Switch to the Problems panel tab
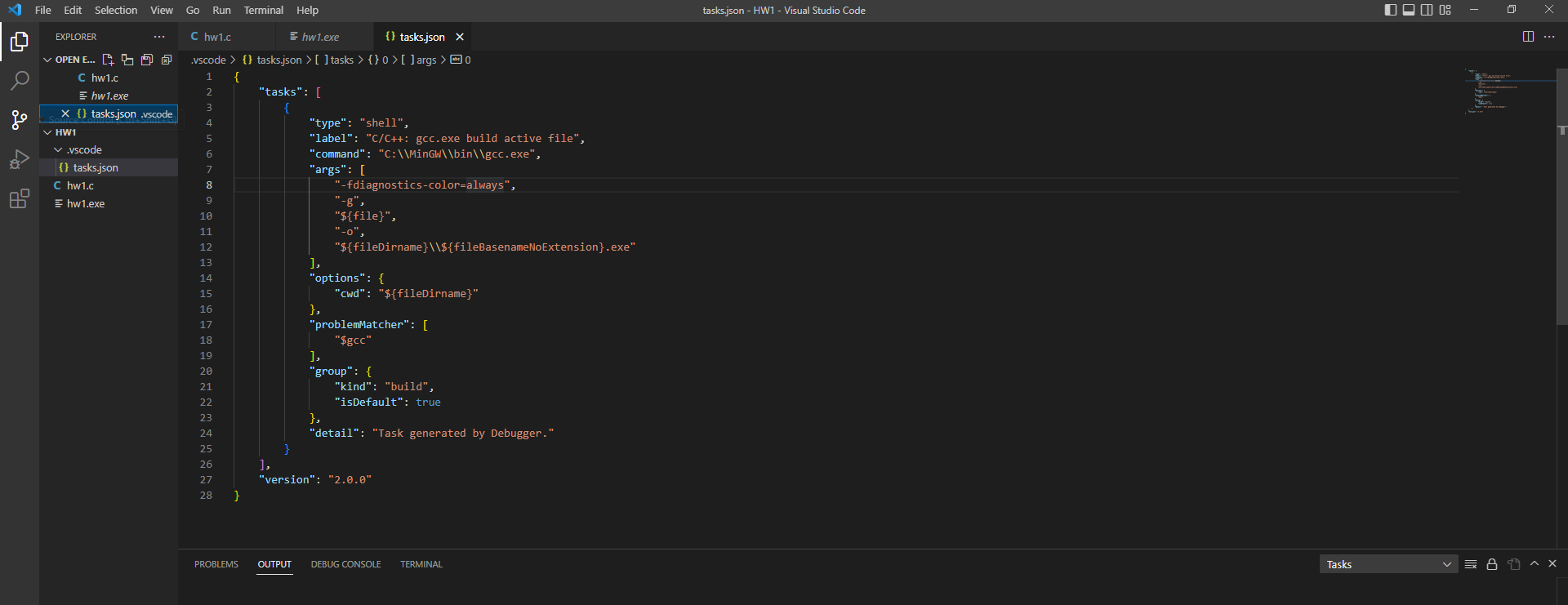 click(216, 564)
